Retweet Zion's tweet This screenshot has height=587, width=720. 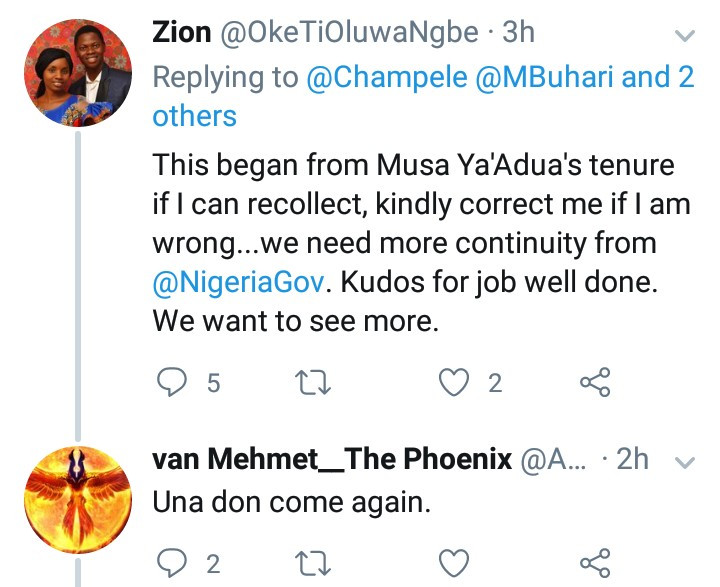click(x=313, y=383)
